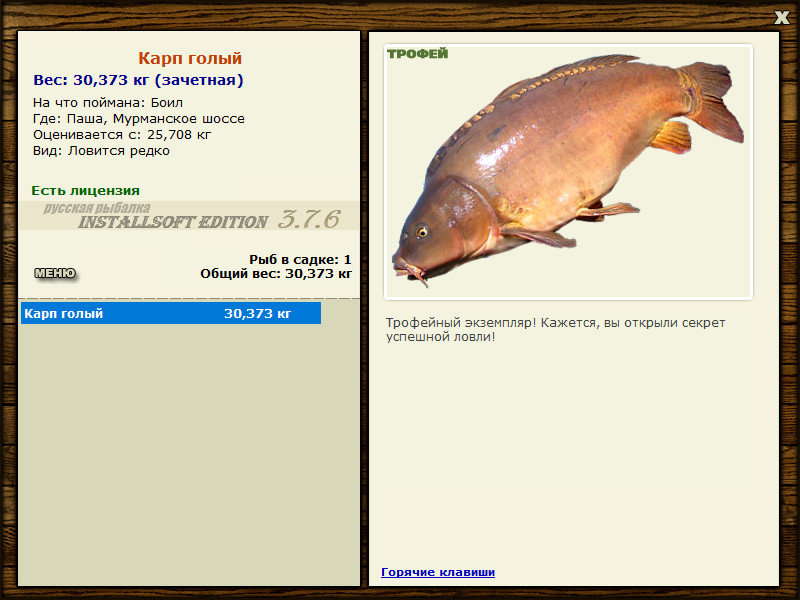Click the 30,373 кг value in list row

pyautogui.click(x=258, y=313)
